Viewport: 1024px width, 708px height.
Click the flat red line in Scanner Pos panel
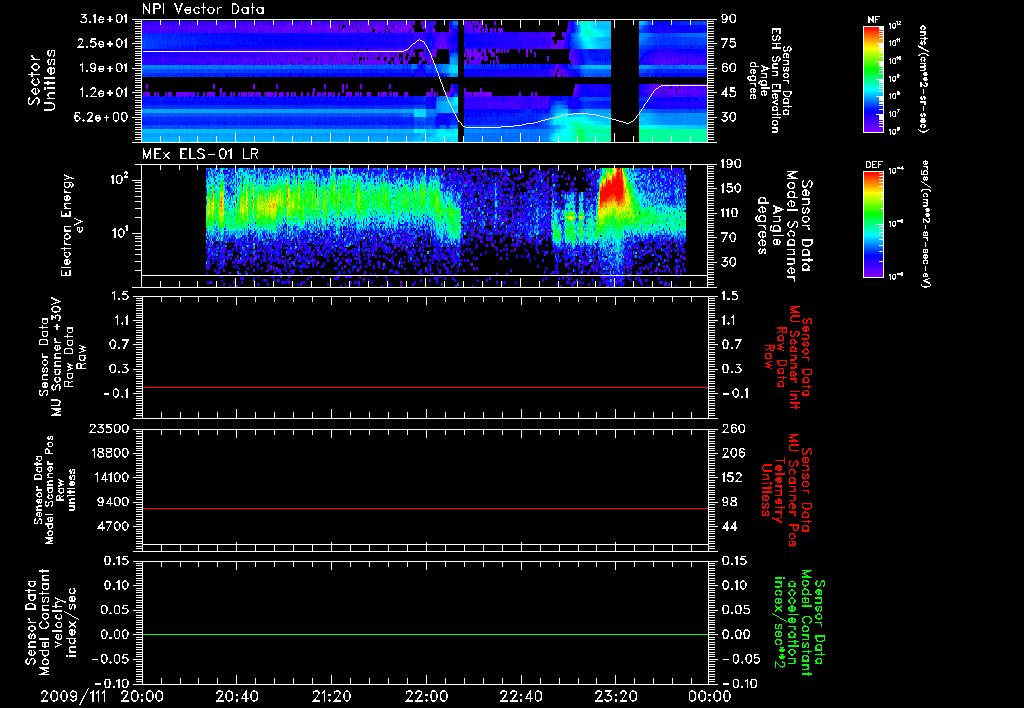pyautogui.click(x=424, y=508)
